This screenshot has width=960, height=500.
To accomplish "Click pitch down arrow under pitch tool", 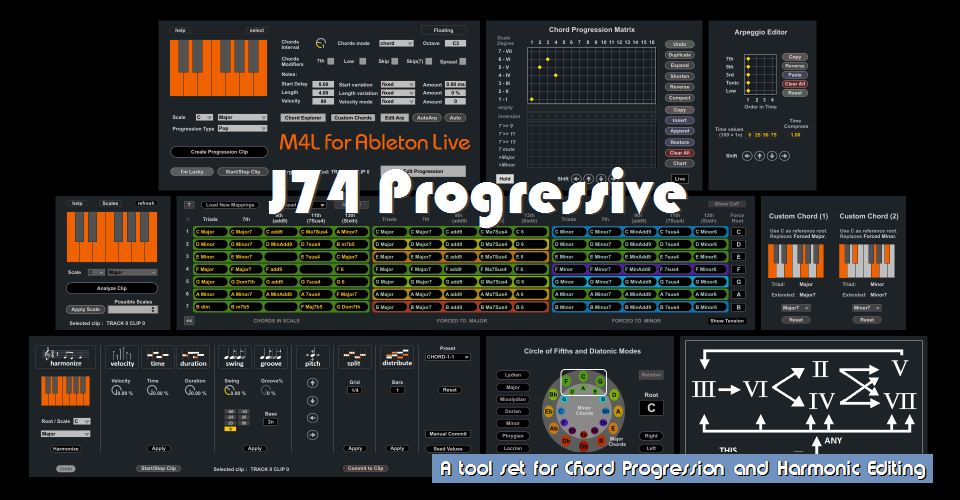I will pos(312,400).
